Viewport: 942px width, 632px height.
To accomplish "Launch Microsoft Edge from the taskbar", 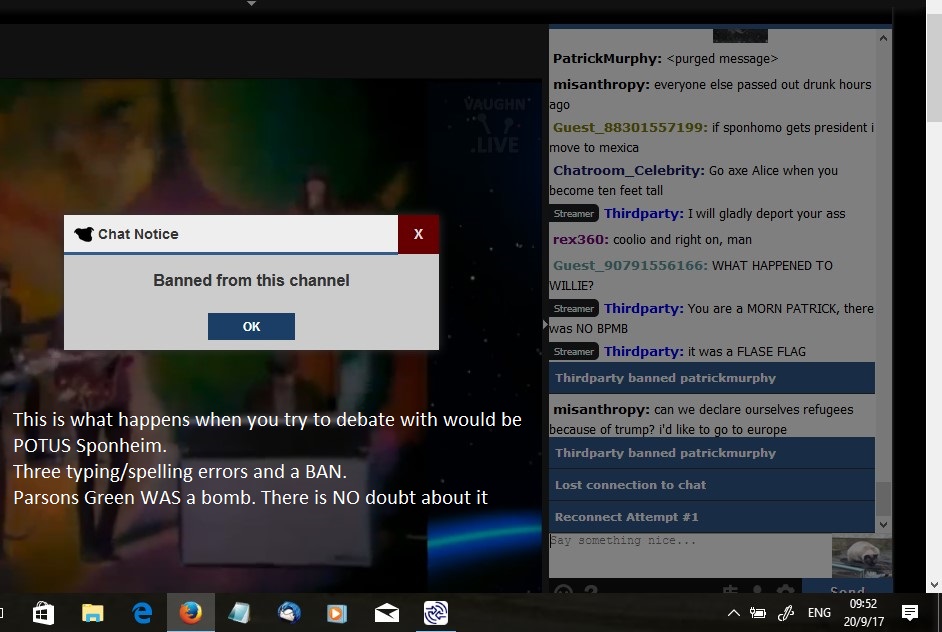I will tap(141, 612).
